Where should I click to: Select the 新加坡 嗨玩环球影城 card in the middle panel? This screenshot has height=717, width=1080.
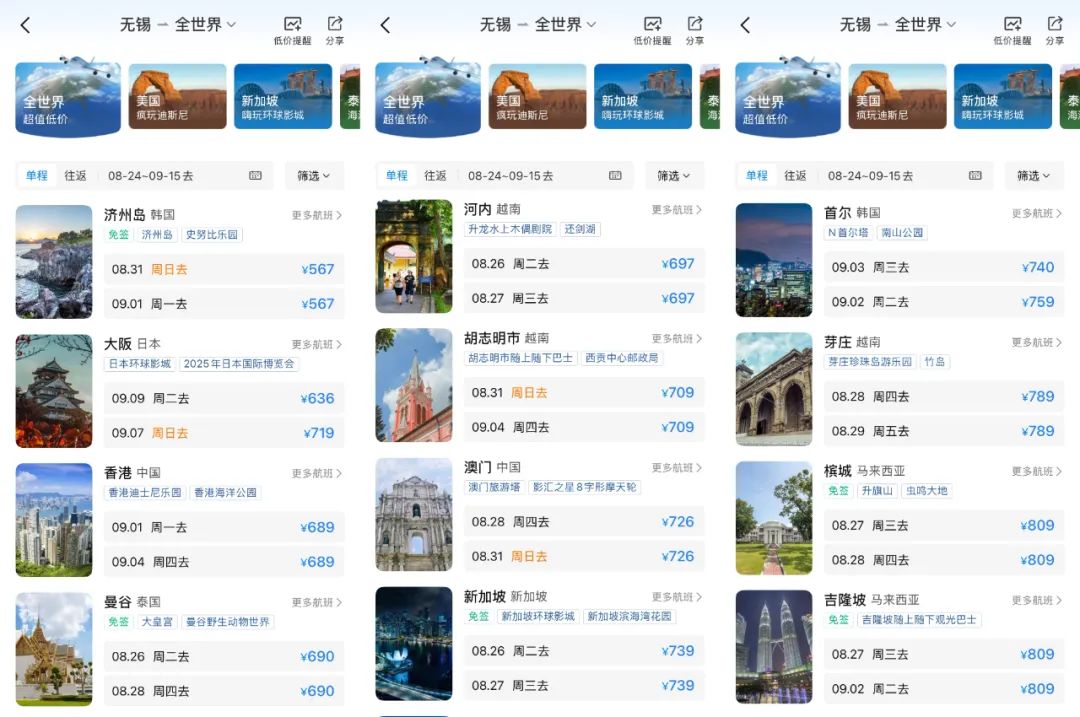[642, 97]
